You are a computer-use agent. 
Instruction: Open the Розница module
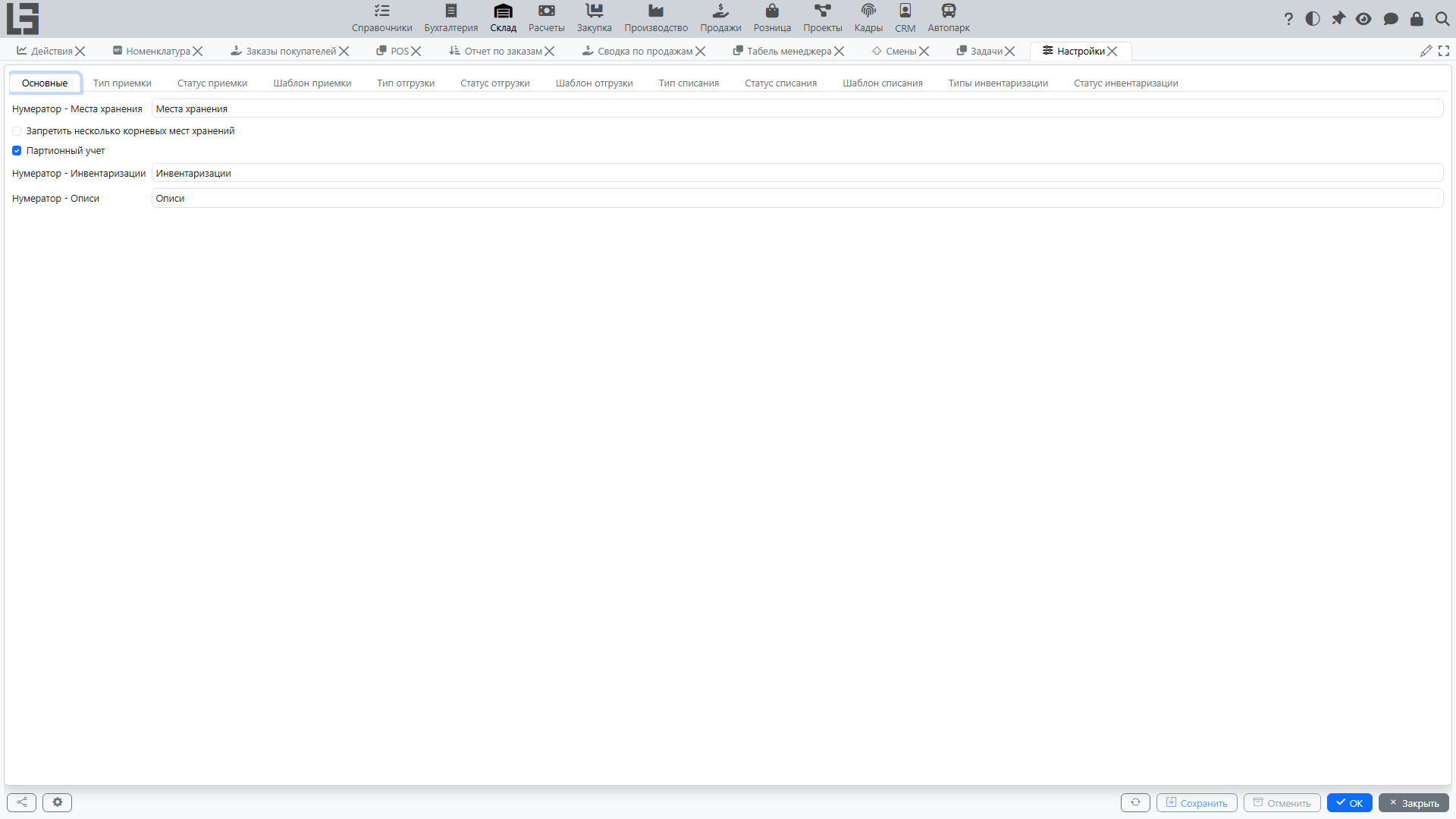(x=772, y=18)
